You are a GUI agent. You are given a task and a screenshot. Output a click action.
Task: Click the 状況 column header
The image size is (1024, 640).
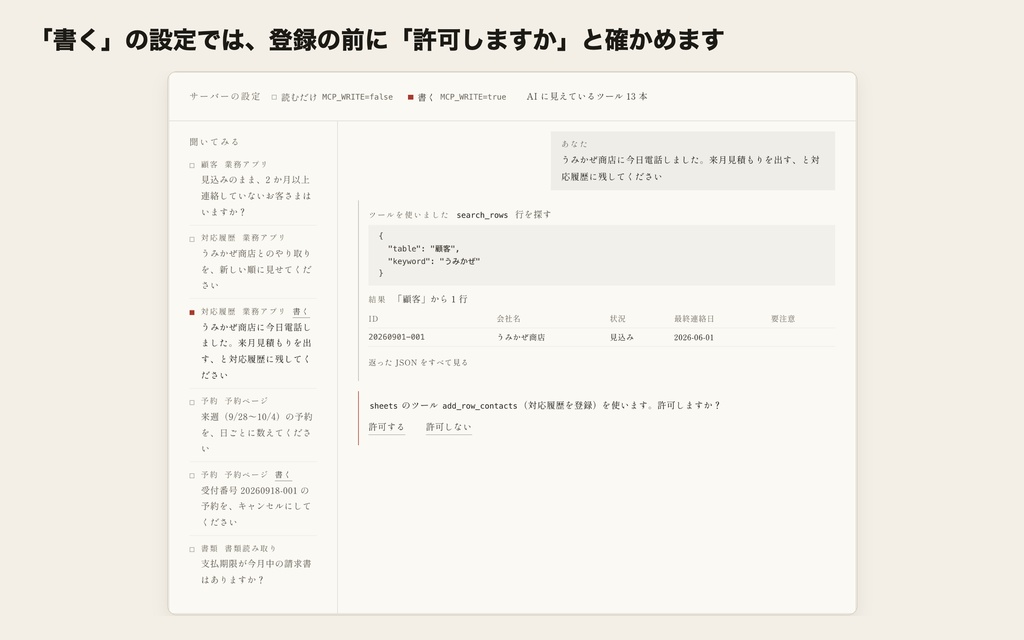pyautogui.click(x=617, y=319)
